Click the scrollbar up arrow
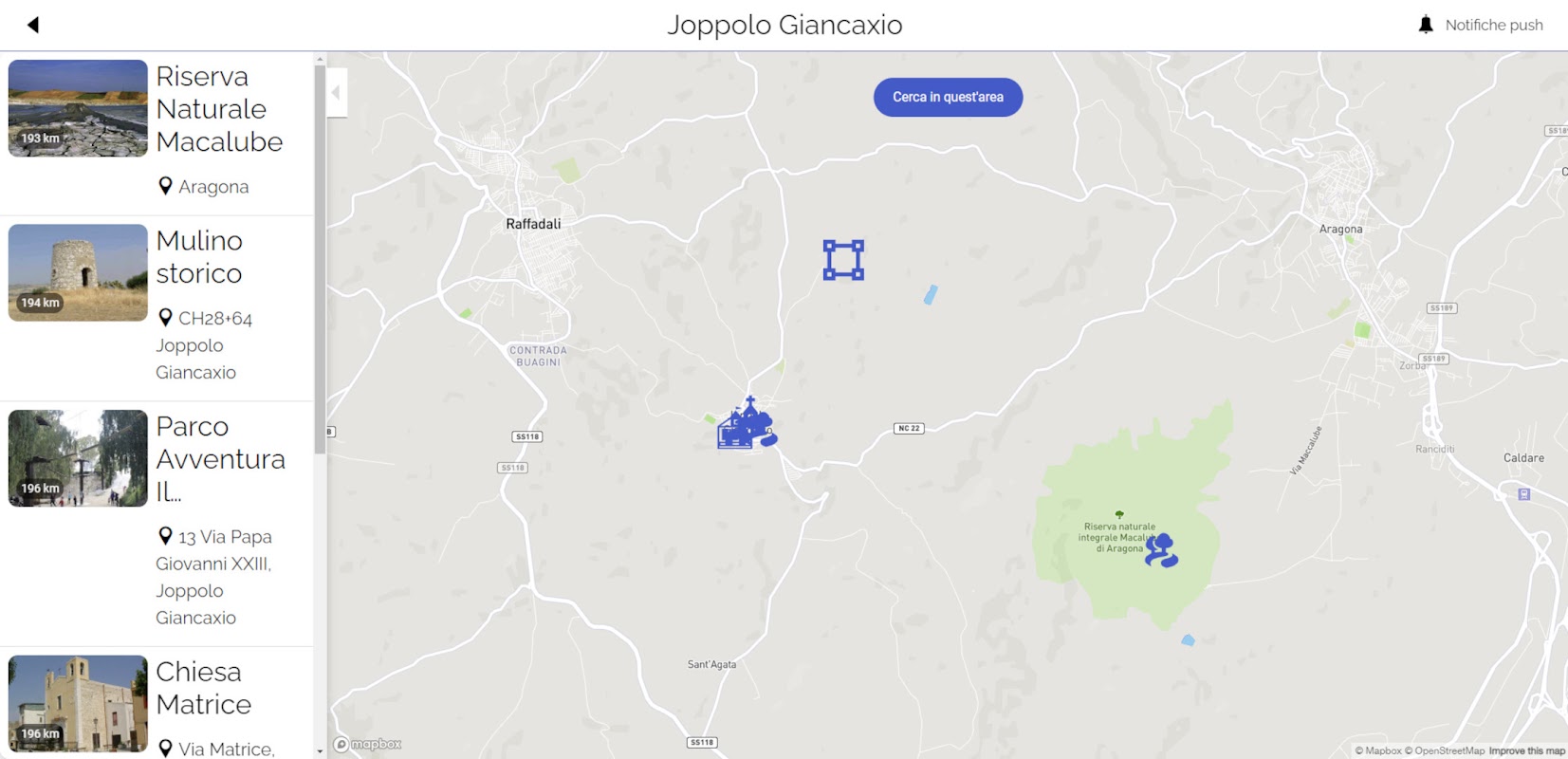Viewport: 1568px width, 759px height. (320, 59)
